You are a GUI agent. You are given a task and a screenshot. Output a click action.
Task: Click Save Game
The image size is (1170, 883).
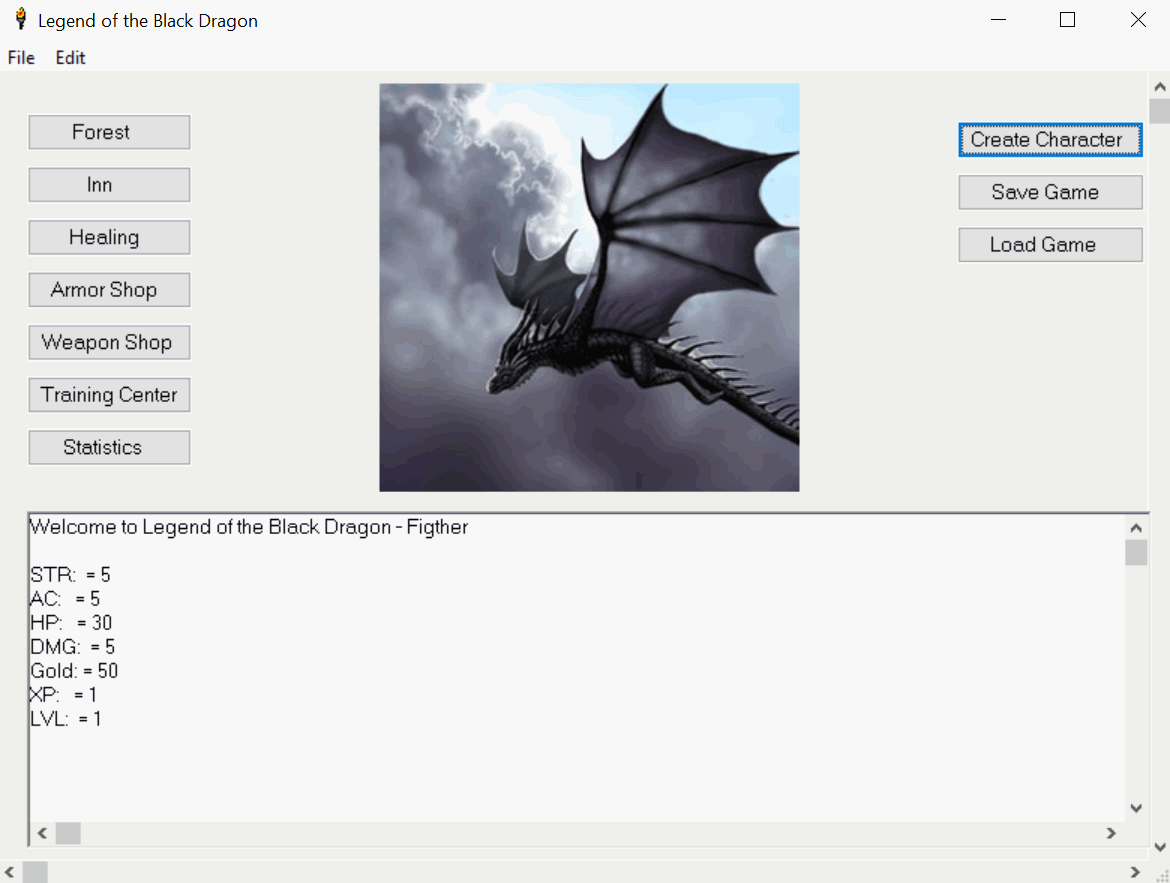(1050, 193)
